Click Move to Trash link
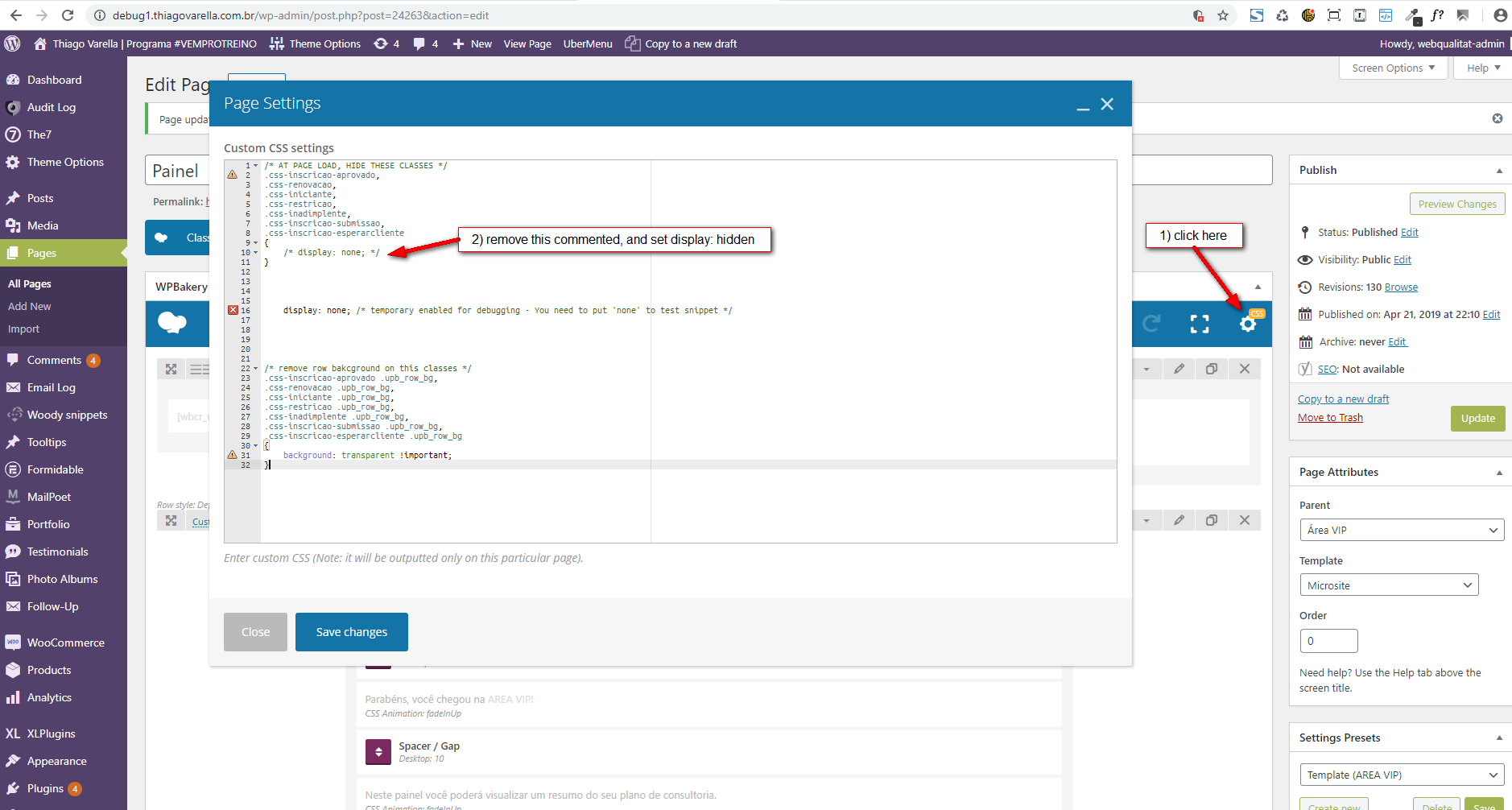This screenshot has height=810, width=1512. [1330, 418]
